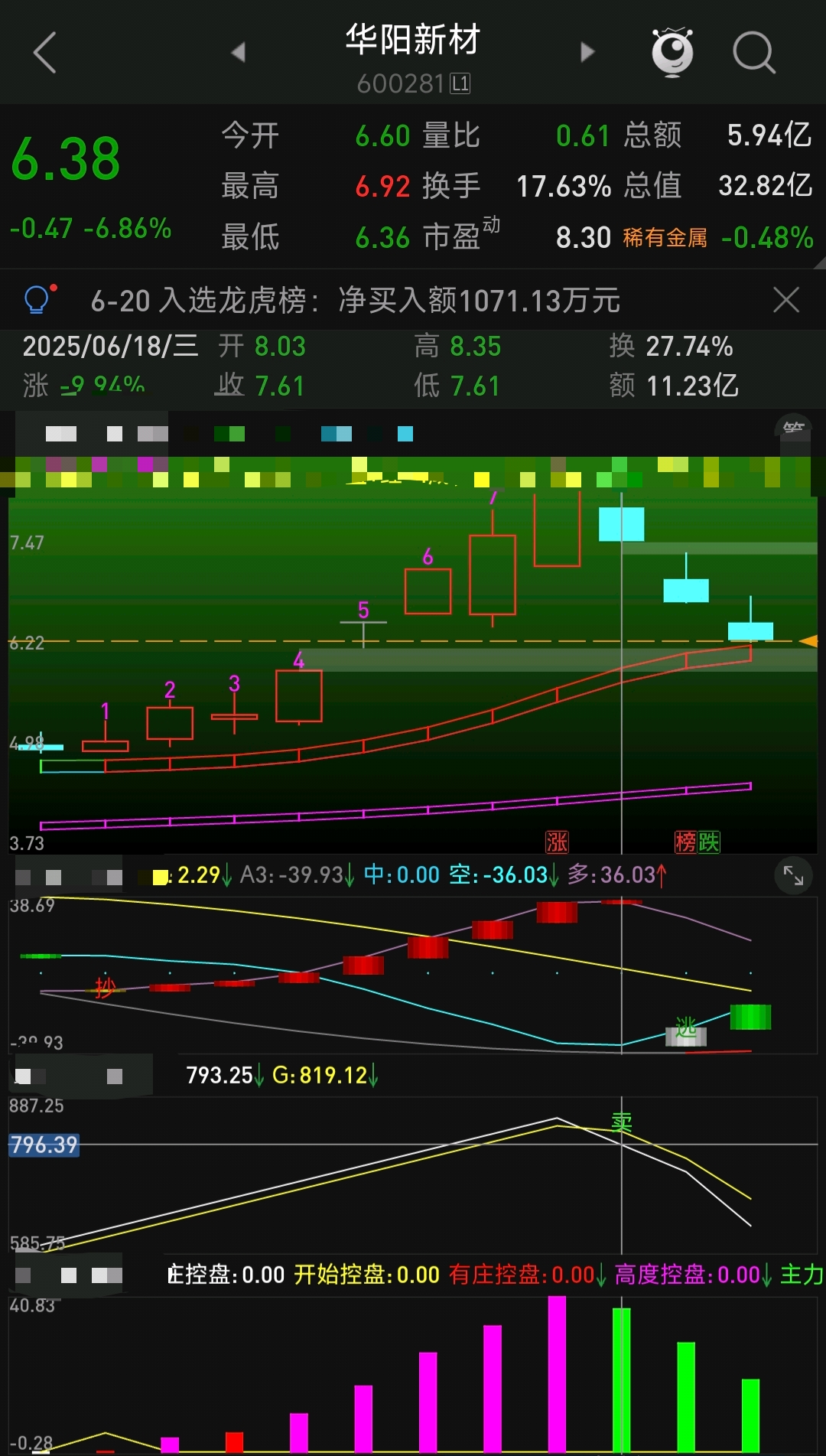This screenshot has width=826, height=1456.
Task: Open the robot assistant icon
Action: 672,52
